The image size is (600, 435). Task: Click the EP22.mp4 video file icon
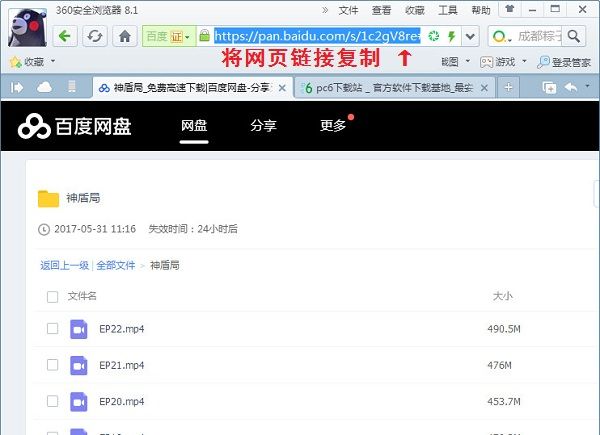point(79,329)
